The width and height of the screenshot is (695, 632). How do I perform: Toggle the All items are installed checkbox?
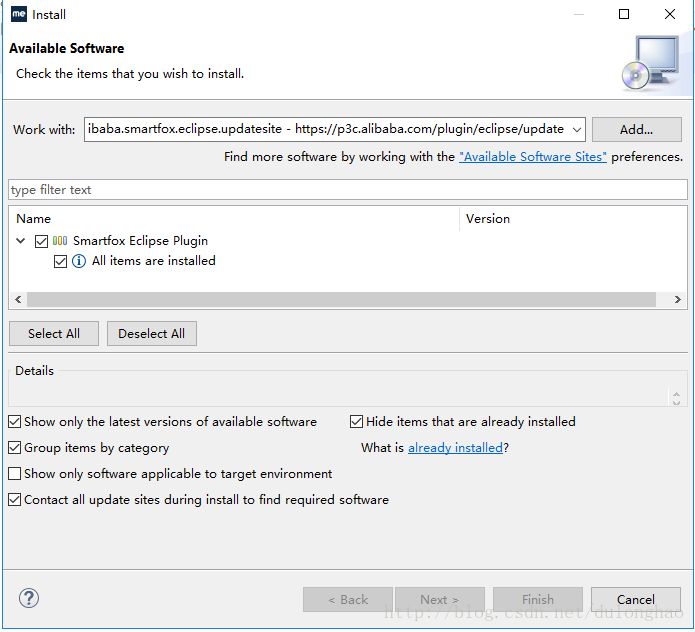click(x=60, y=261)
